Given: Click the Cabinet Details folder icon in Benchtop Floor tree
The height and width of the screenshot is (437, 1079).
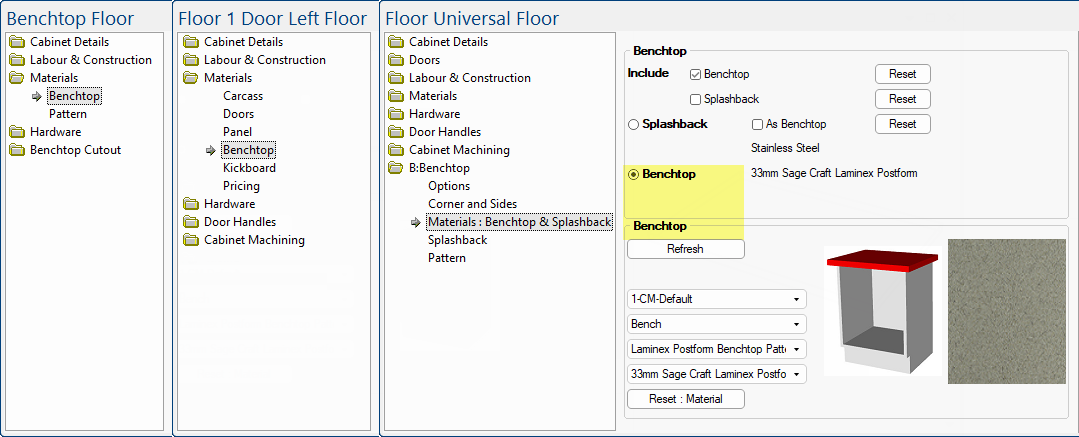Looking at the screenshot, I should (x=17, y=42).
